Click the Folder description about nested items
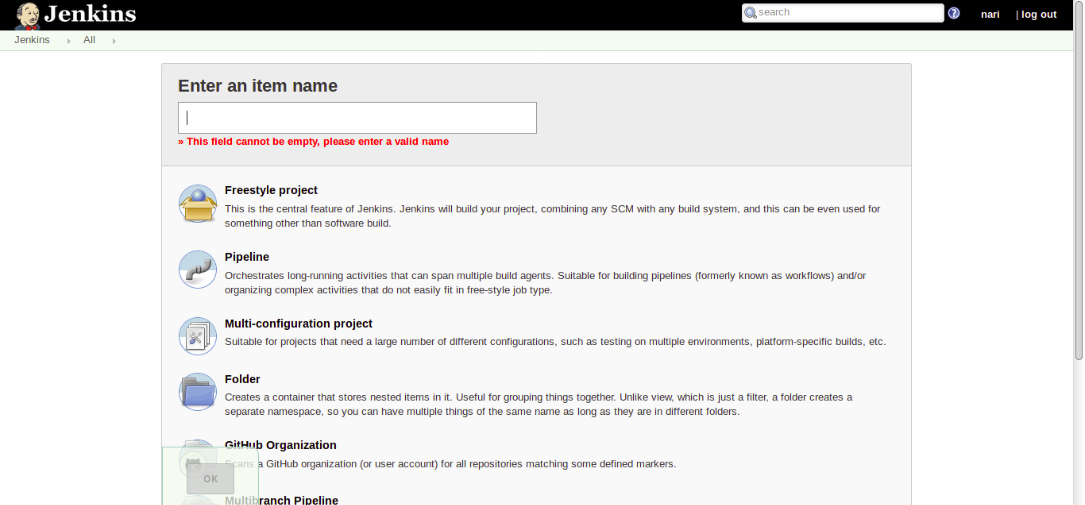 tap(538, 405)
